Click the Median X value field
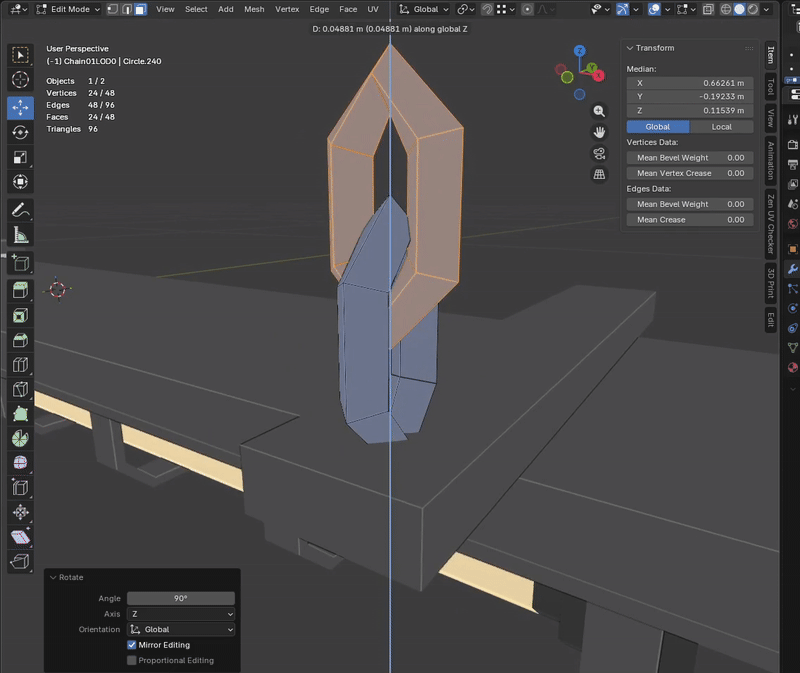 (690, 82)
